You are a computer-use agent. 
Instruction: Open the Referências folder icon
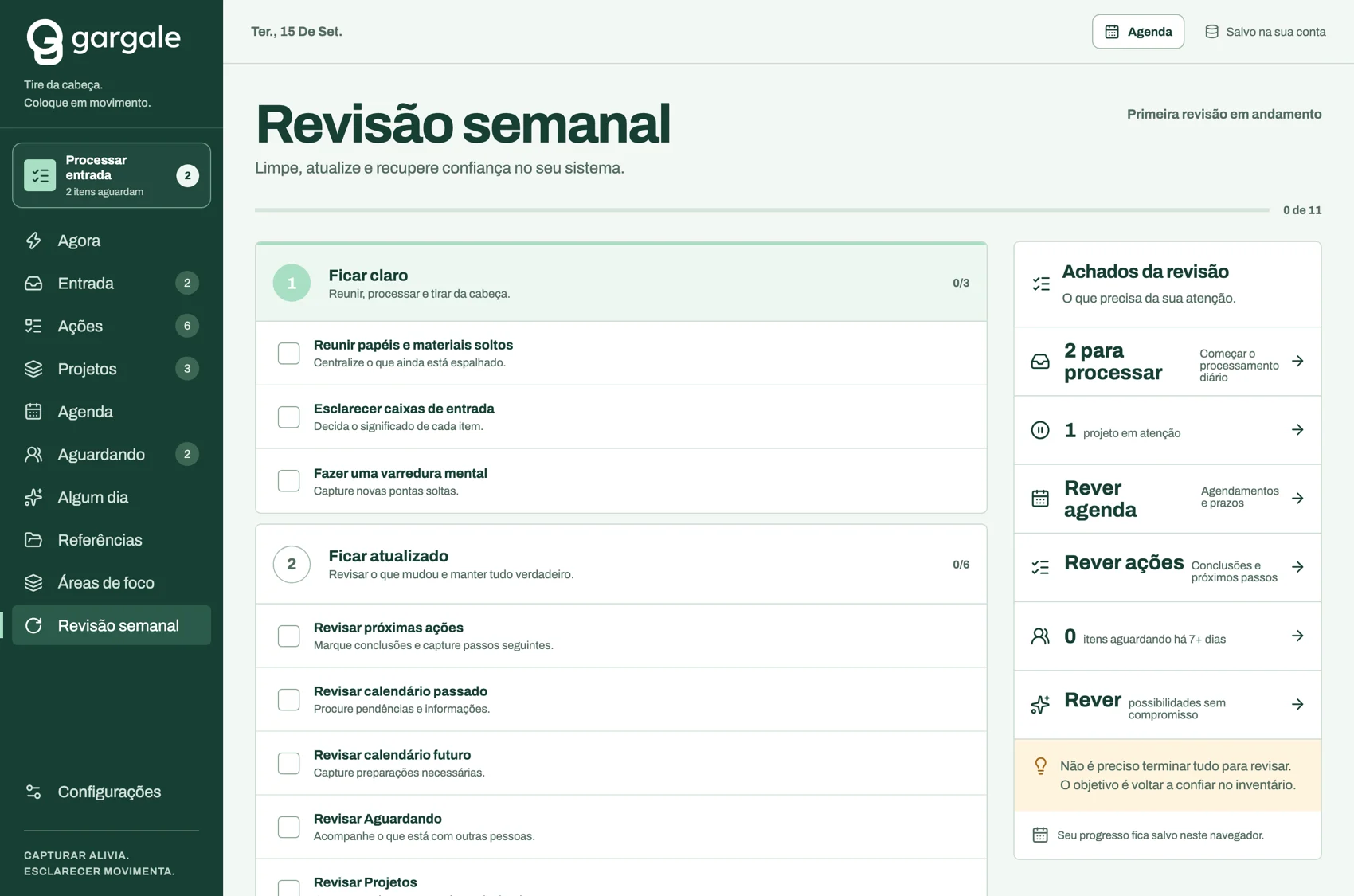(33, 540)
